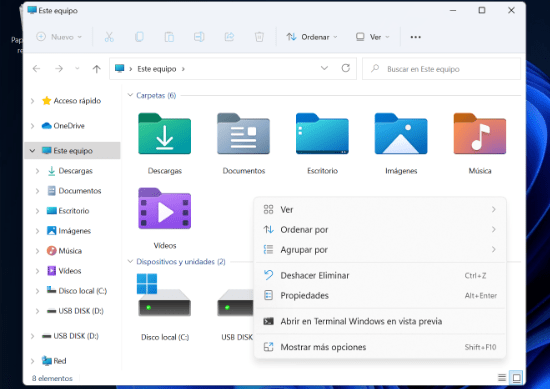Viewport: 550px width, 389px height.
Task: Collapse the Carpetas (6) group
Action: pos(130,95)
